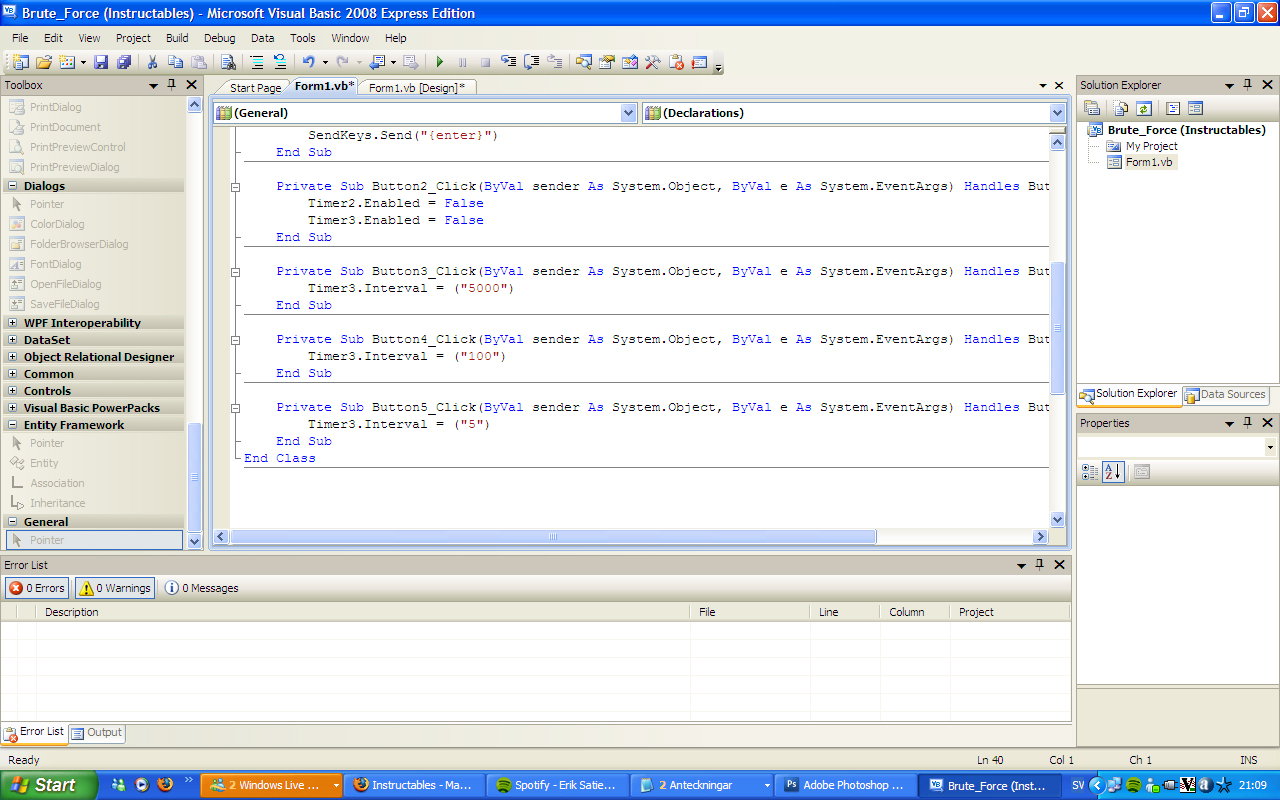Select FolderBrowserDialog in the Toolbox

point(79,244)
